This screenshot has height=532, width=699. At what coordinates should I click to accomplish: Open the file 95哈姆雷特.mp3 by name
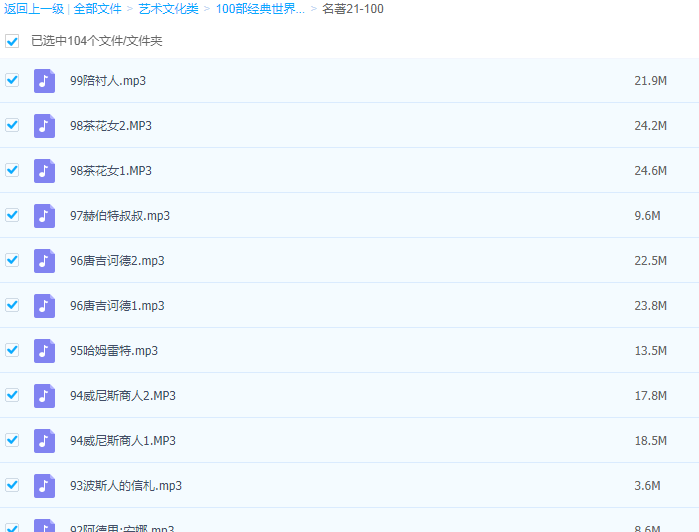[113, 351]
